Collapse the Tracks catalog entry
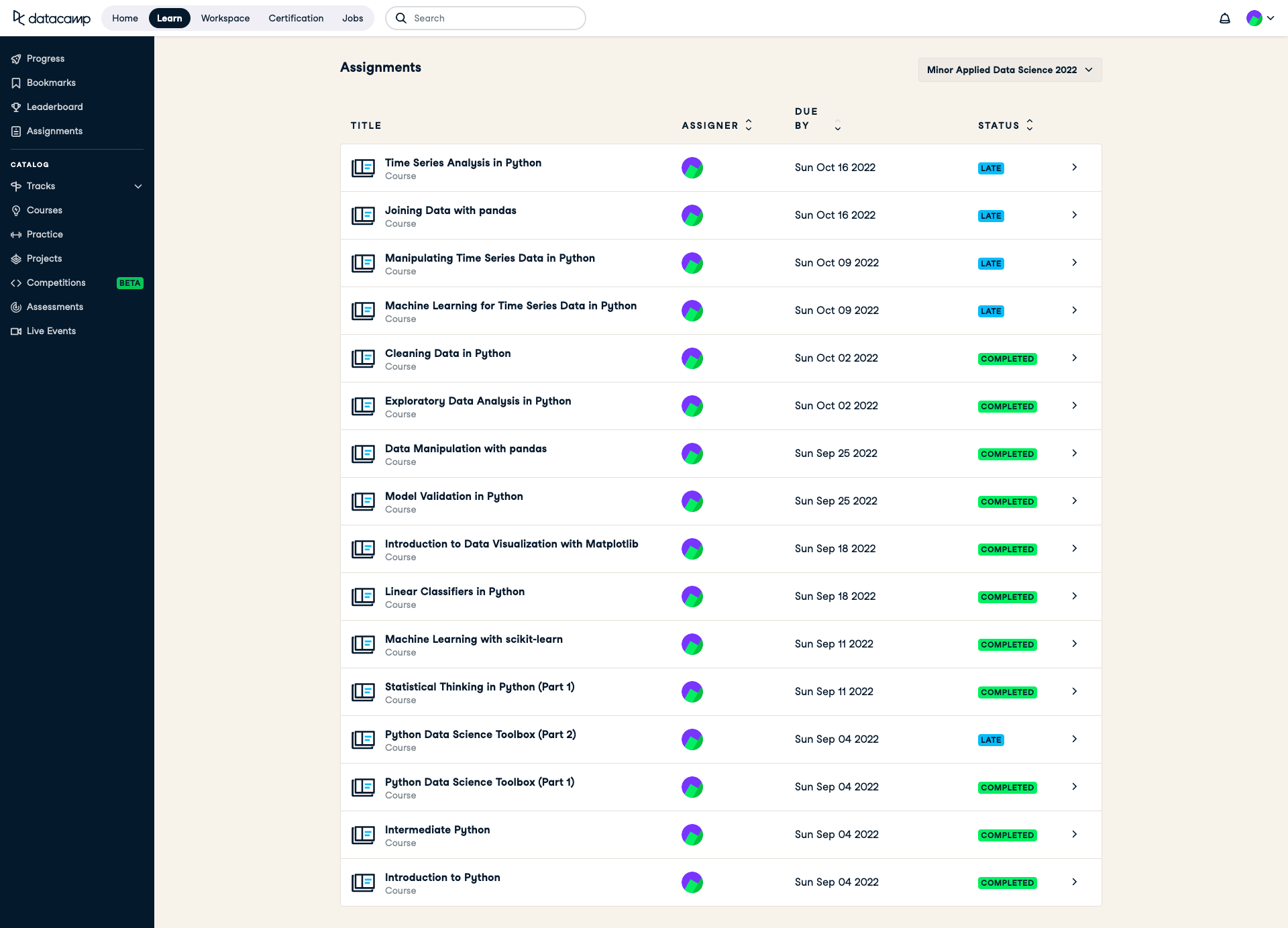Screen dimensions: 1288x928 [x=138, y=186]
